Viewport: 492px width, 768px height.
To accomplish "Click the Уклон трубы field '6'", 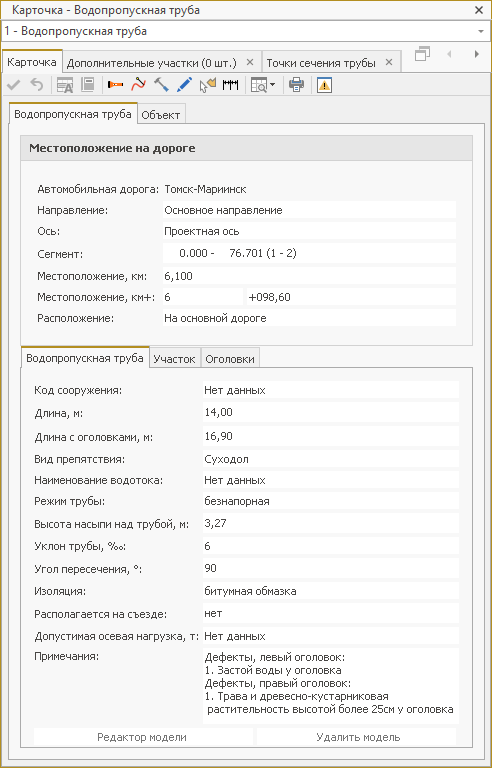I will pos(331,546).
